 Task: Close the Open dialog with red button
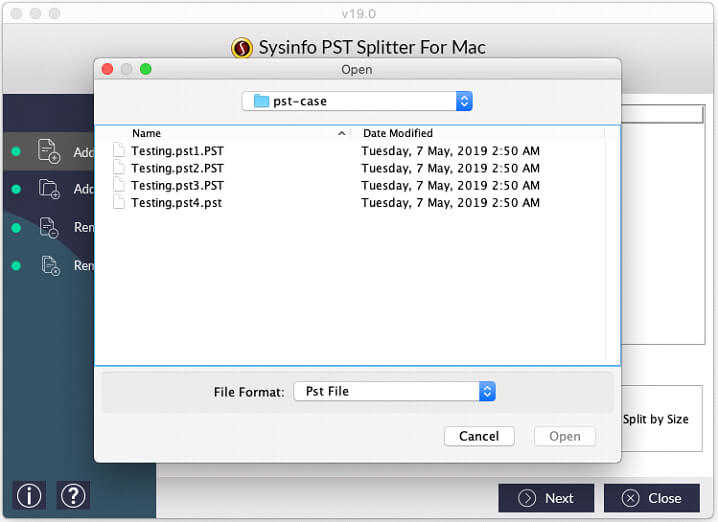(108, 69)
